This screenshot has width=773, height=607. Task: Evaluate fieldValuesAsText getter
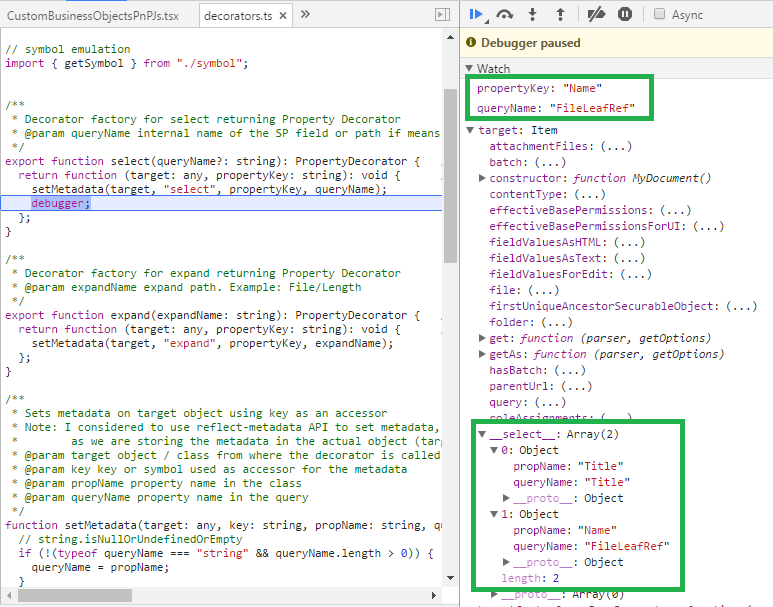(629, 258)
